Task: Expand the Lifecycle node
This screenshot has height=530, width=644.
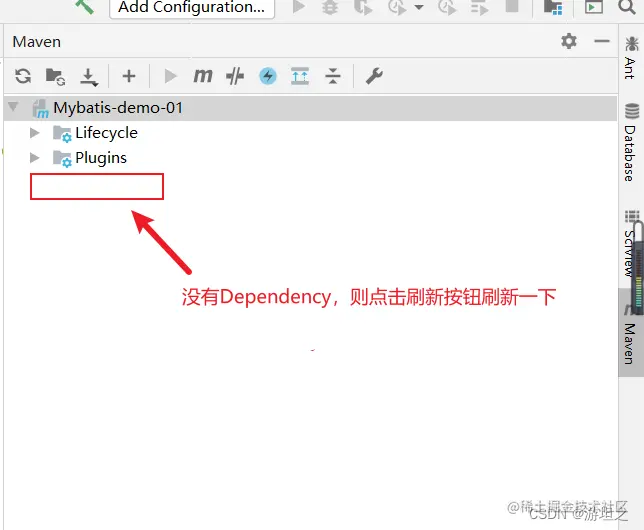Action: pyautogui.click(x=35, y=133)
